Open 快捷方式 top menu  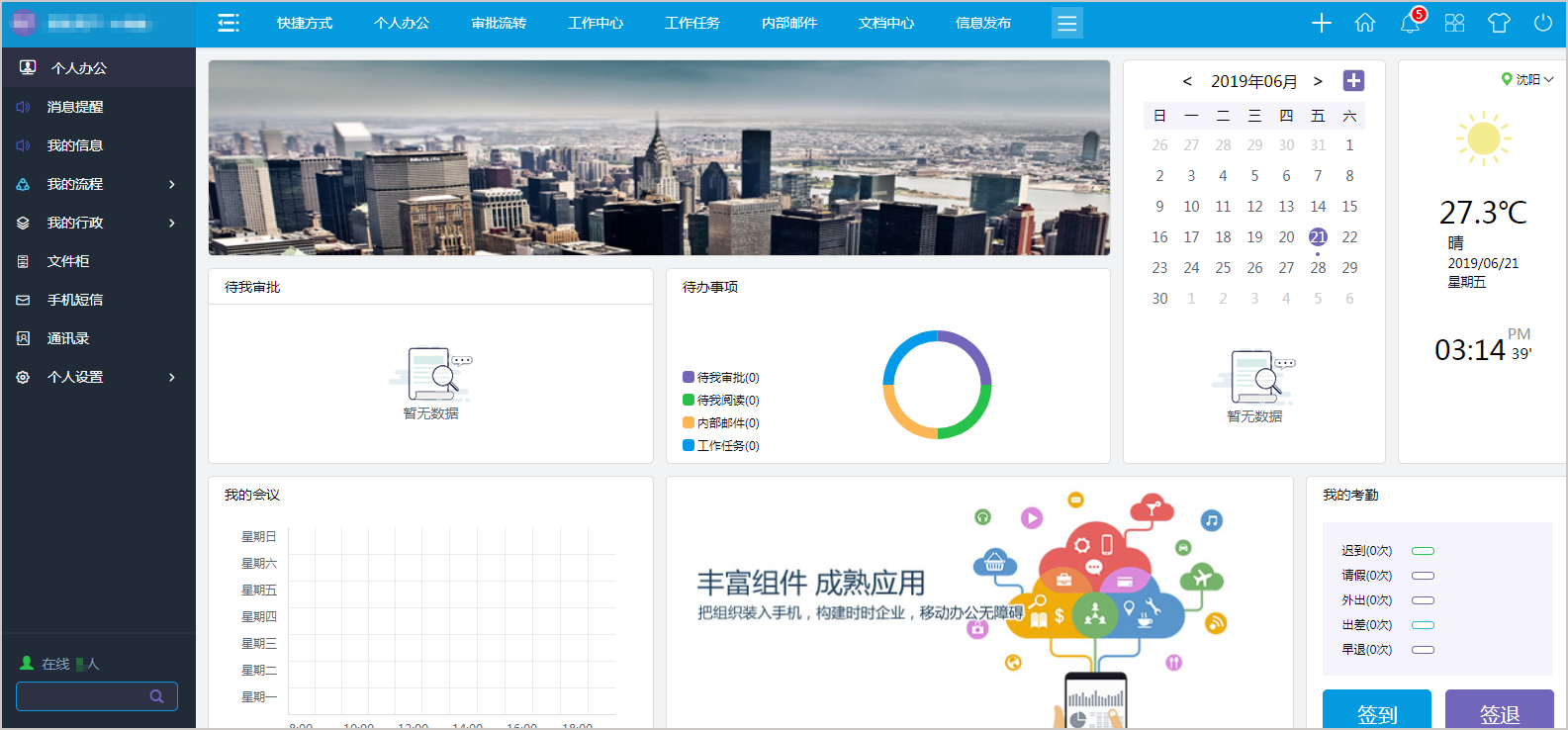305,23
